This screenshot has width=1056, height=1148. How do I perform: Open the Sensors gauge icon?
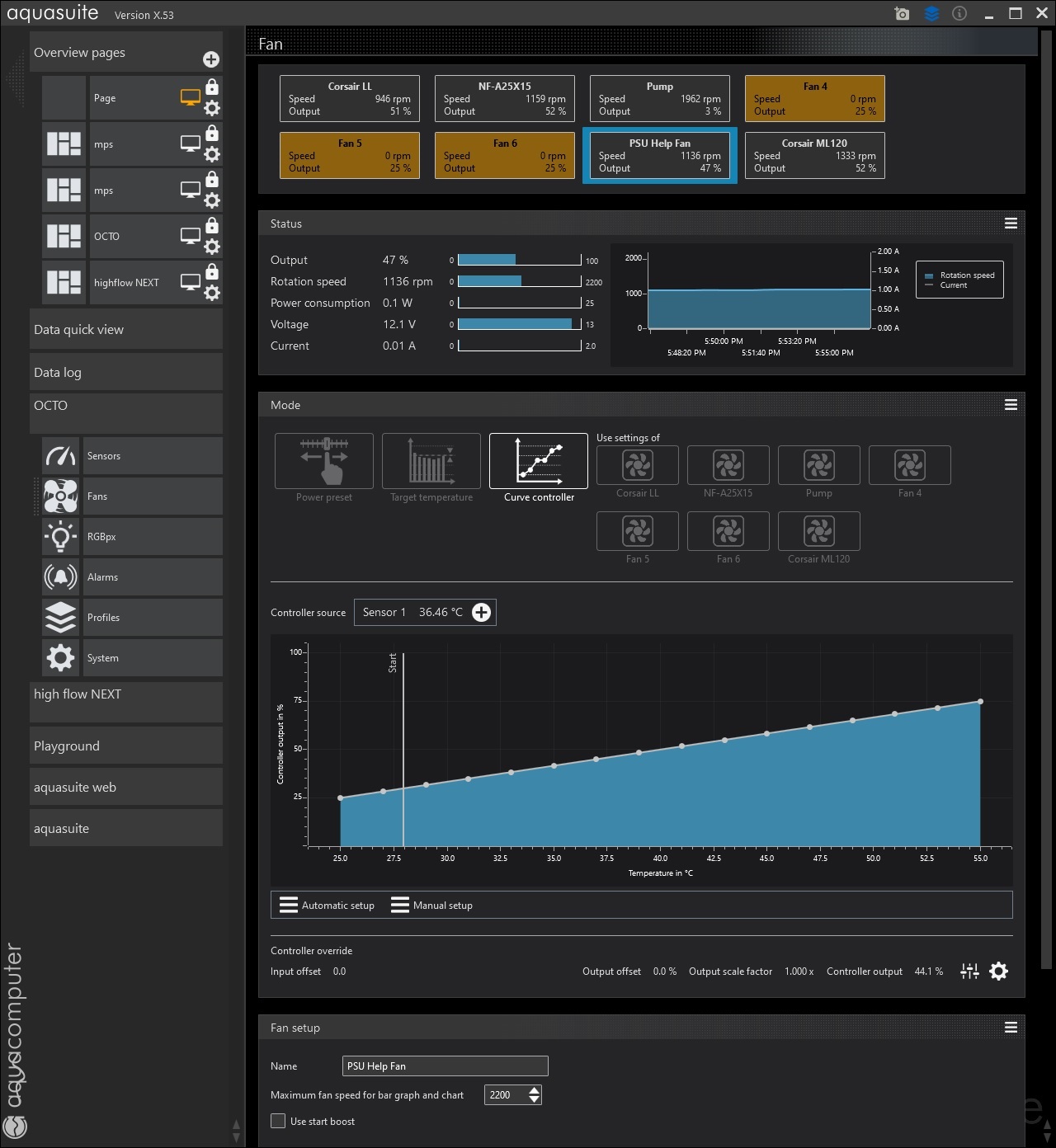pyautogui.click(x=60, y=455)
